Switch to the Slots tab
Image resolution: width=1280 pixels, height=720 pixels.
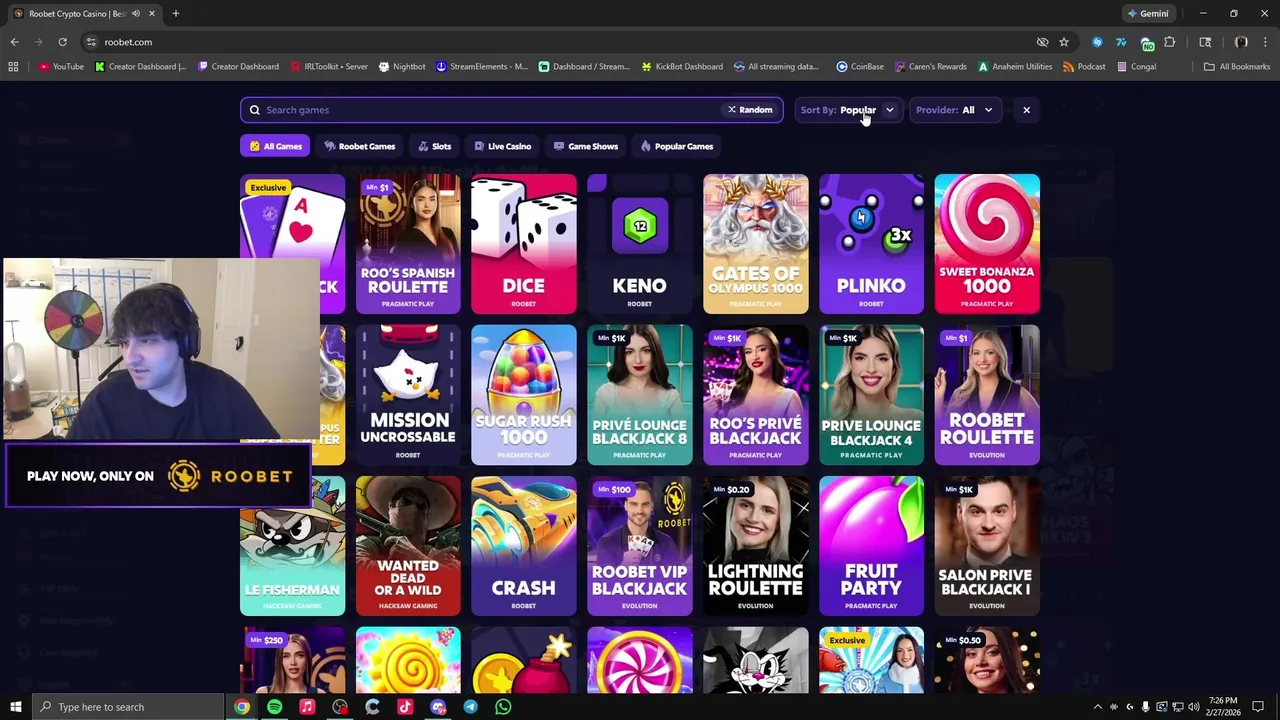point(434,146)
